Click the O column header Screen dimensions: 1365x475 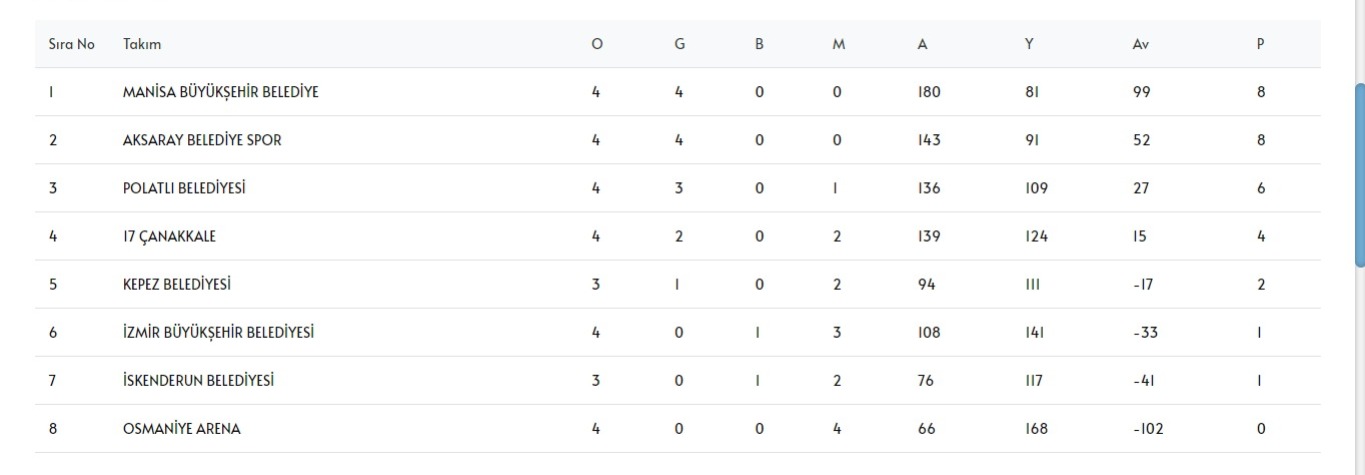597,45
